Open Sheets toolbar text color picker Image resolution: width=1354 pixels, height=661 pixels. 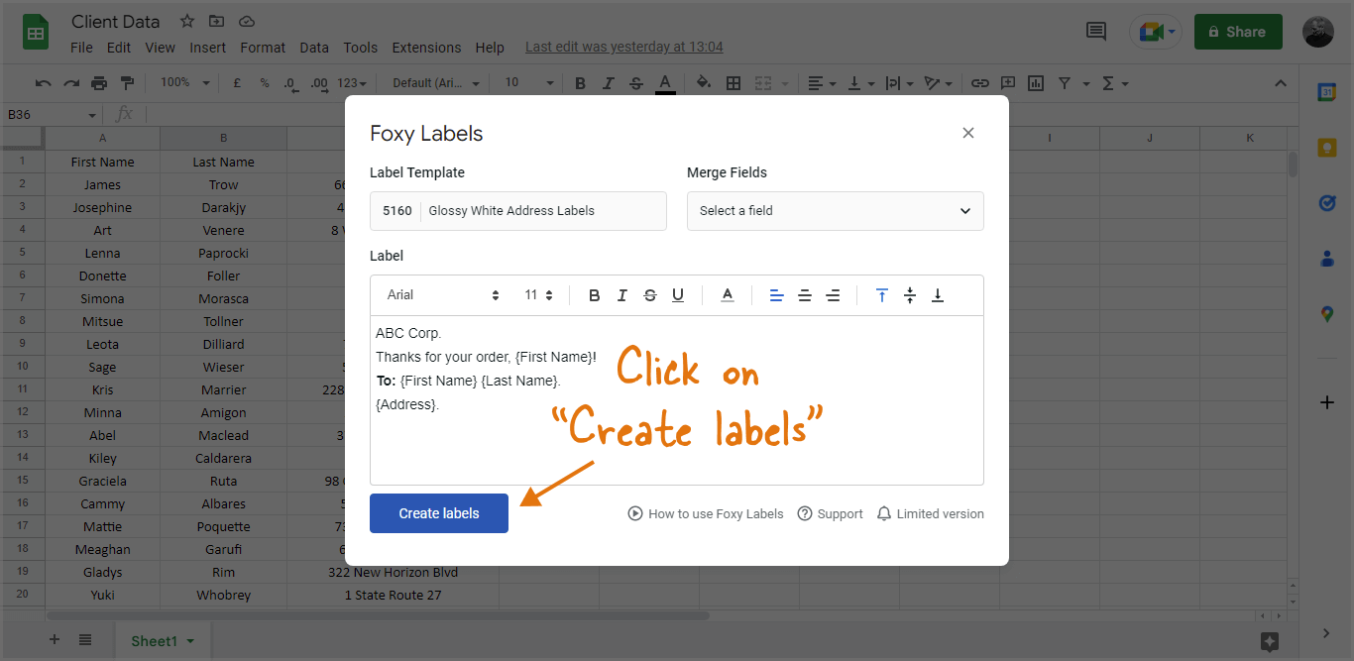tap(665, 83)
